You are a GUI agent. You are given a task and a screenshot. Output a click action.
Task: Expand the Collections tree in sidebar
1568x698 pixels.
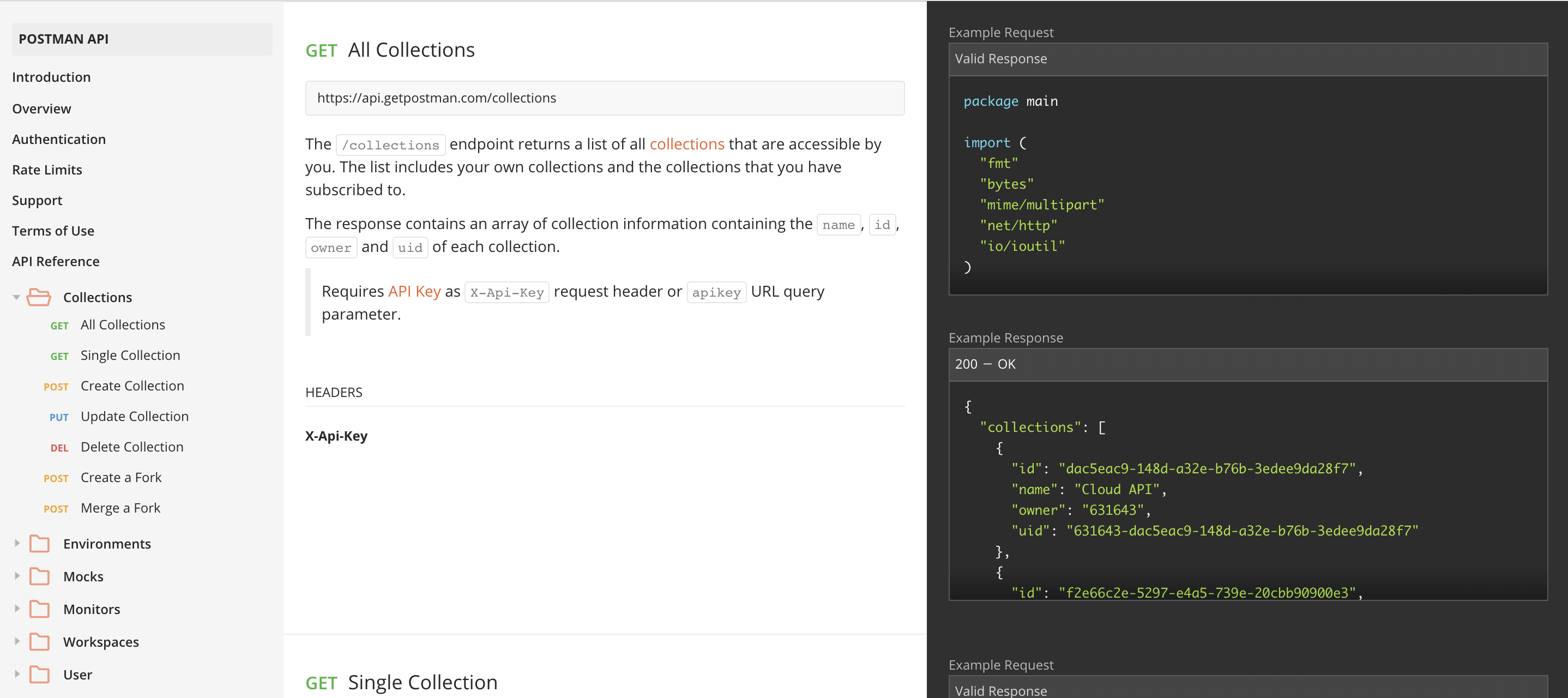pos(17,297)
